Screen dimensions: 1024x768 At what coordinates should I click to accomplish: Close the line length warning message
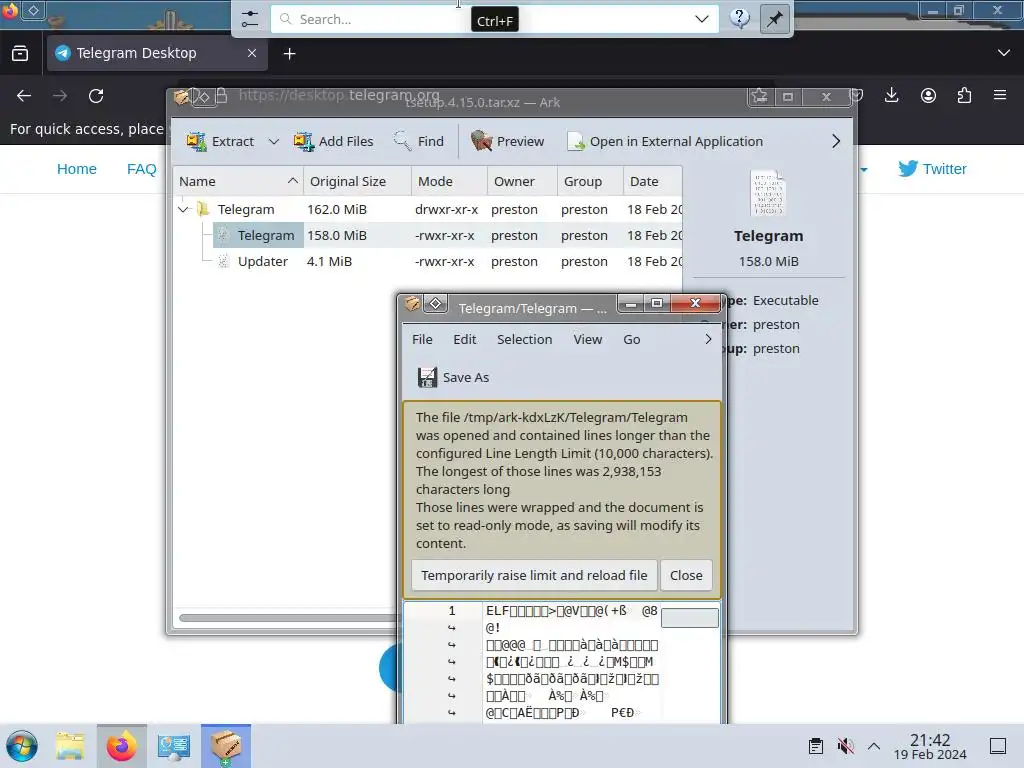click(x=686, y=575)
